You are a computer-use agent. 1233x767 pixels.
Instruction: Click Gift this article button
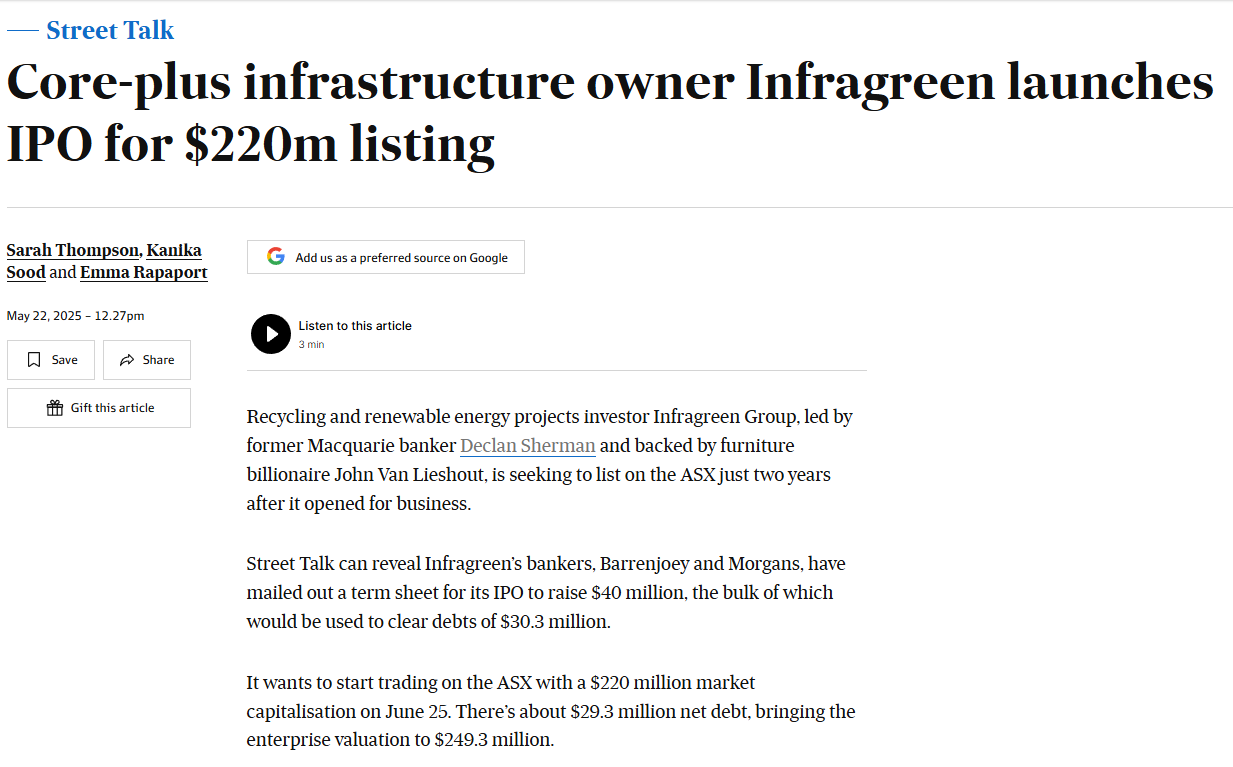coord(99,408)
